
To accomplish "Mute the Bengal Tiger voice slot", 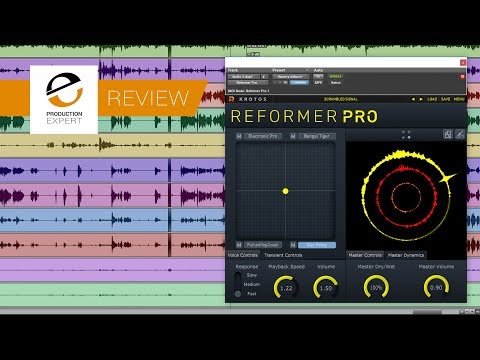I will [293, 136].
